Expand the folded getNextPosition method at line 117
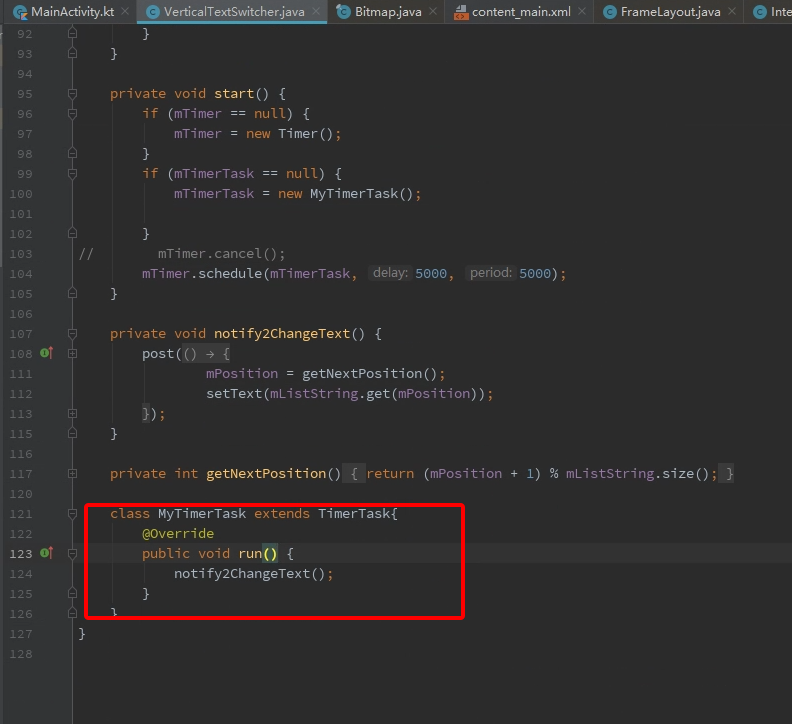792x724 pixels. (72, 474)
